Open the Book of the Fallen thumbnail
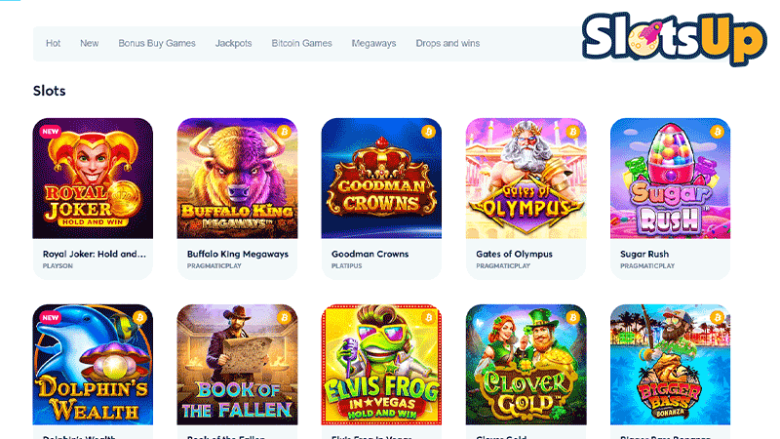This screenshot has height=439, width=780. [237, 364]
